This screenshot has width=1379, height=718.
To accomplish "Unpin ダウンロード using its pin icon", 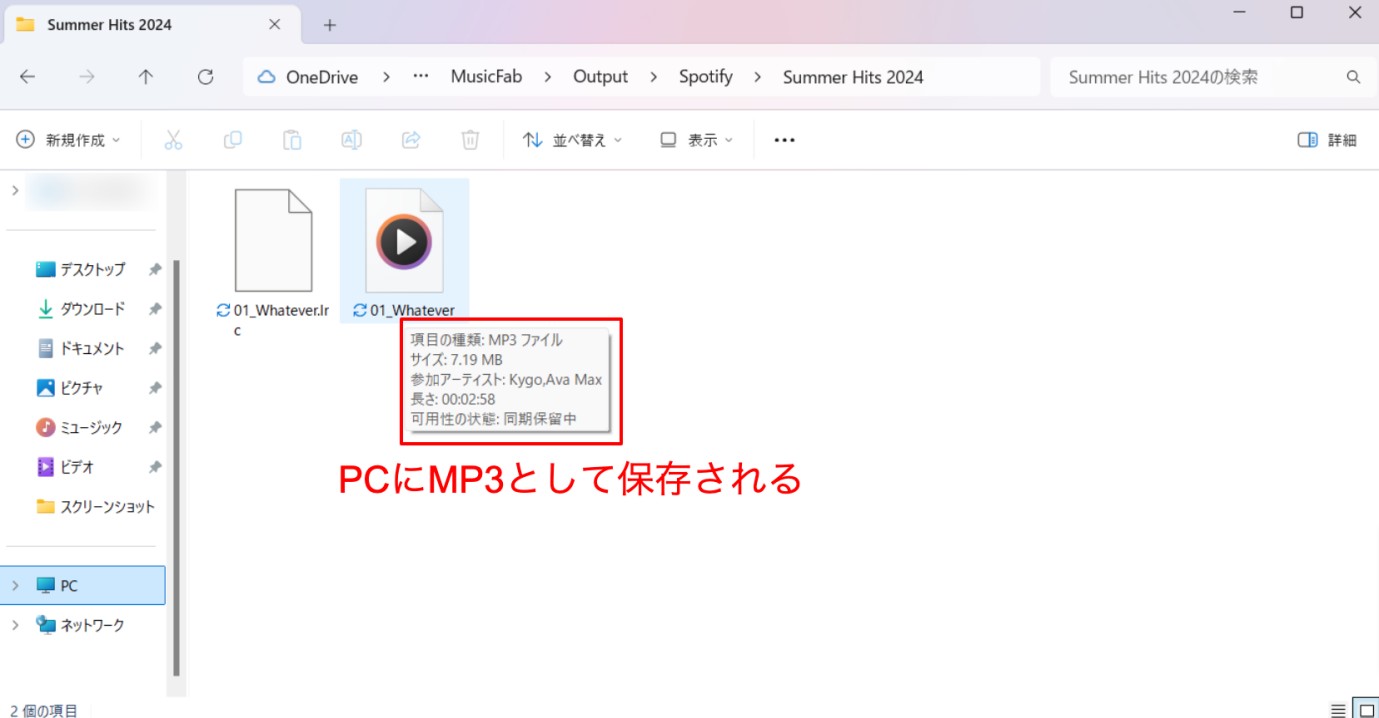I will 155,309.
